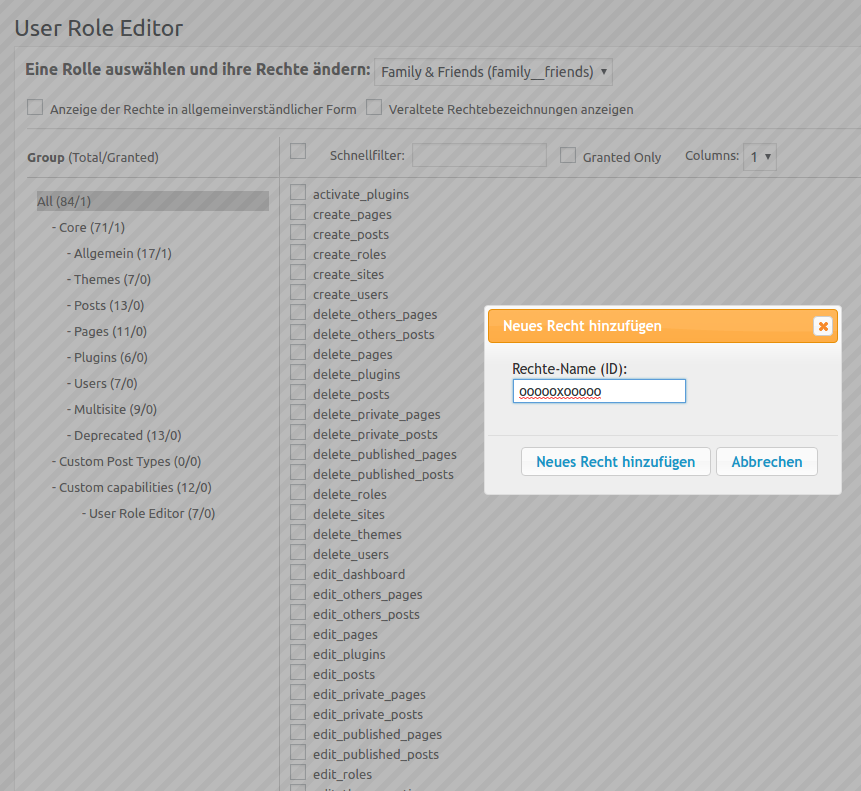Check the create_pages capability
861x791 pixels.
click(298, 212)
